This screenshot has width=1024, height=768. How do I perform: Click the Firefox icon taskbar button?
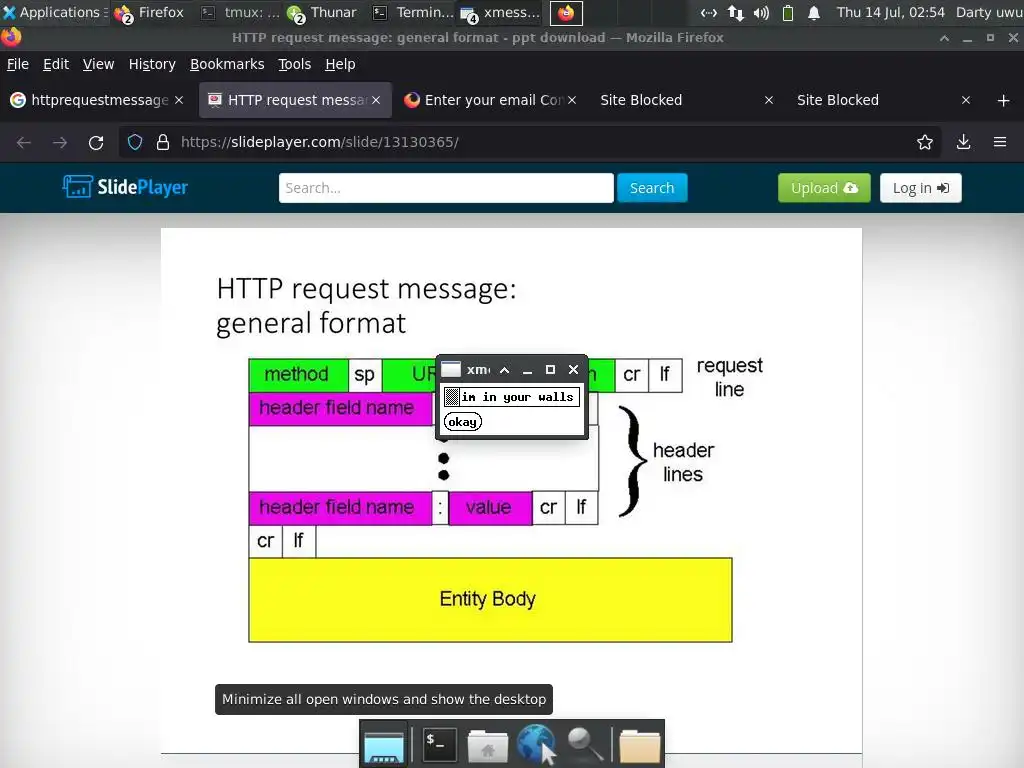pos(566,12)
